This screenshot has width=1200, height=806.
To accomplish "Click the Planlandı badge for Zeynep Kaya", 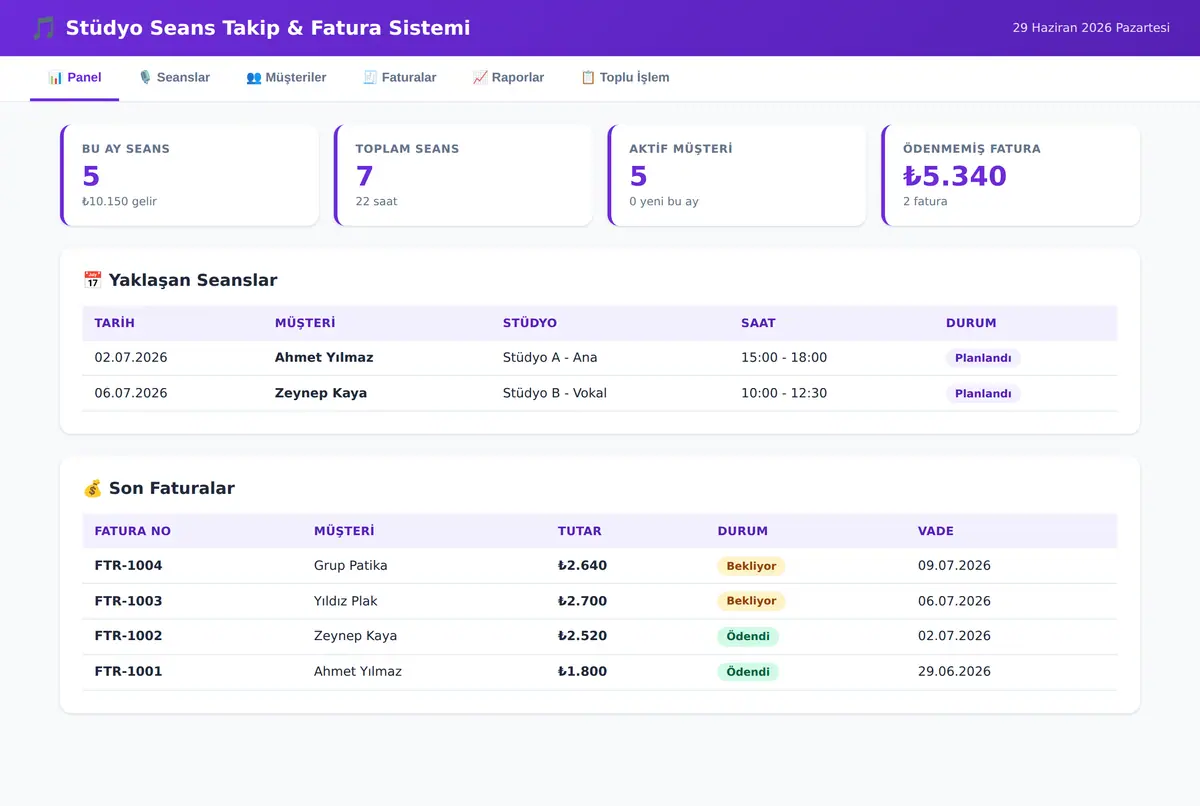I will click(x=983, y=394).
